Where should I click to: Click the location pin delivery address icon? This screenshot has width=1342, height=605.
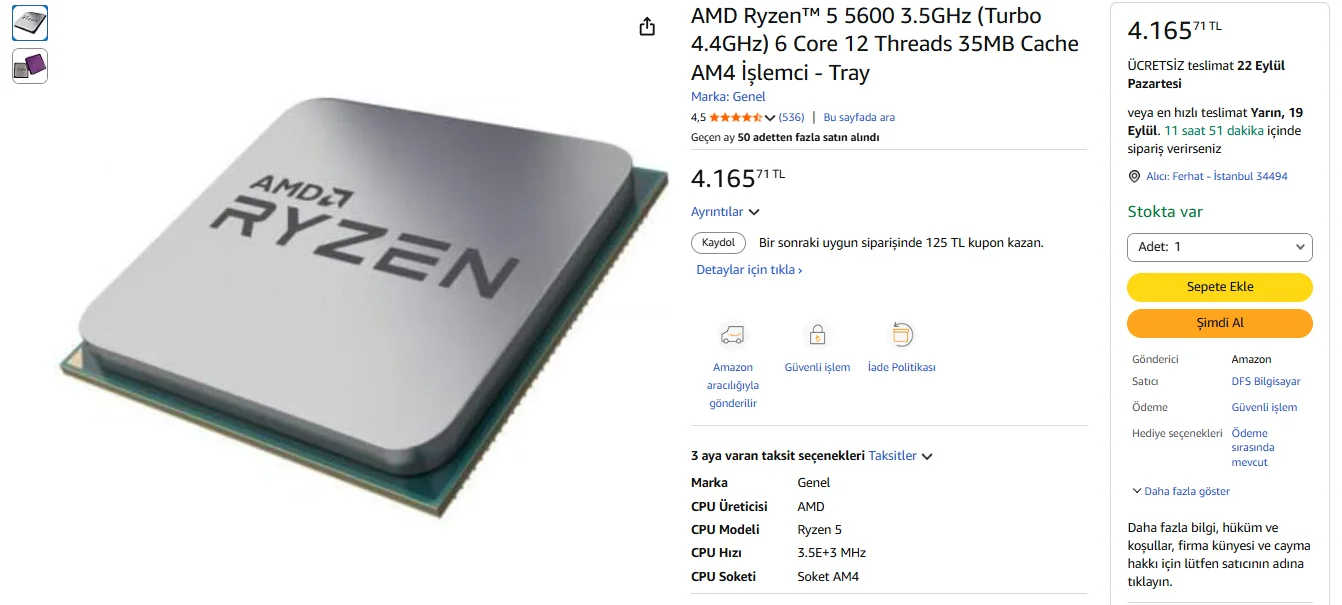pyautogui.click(x=1134, y=176)
